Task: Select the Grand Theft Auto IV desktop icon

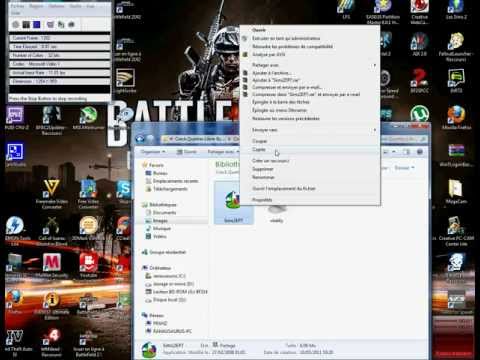Action: [x=15, y=343]
